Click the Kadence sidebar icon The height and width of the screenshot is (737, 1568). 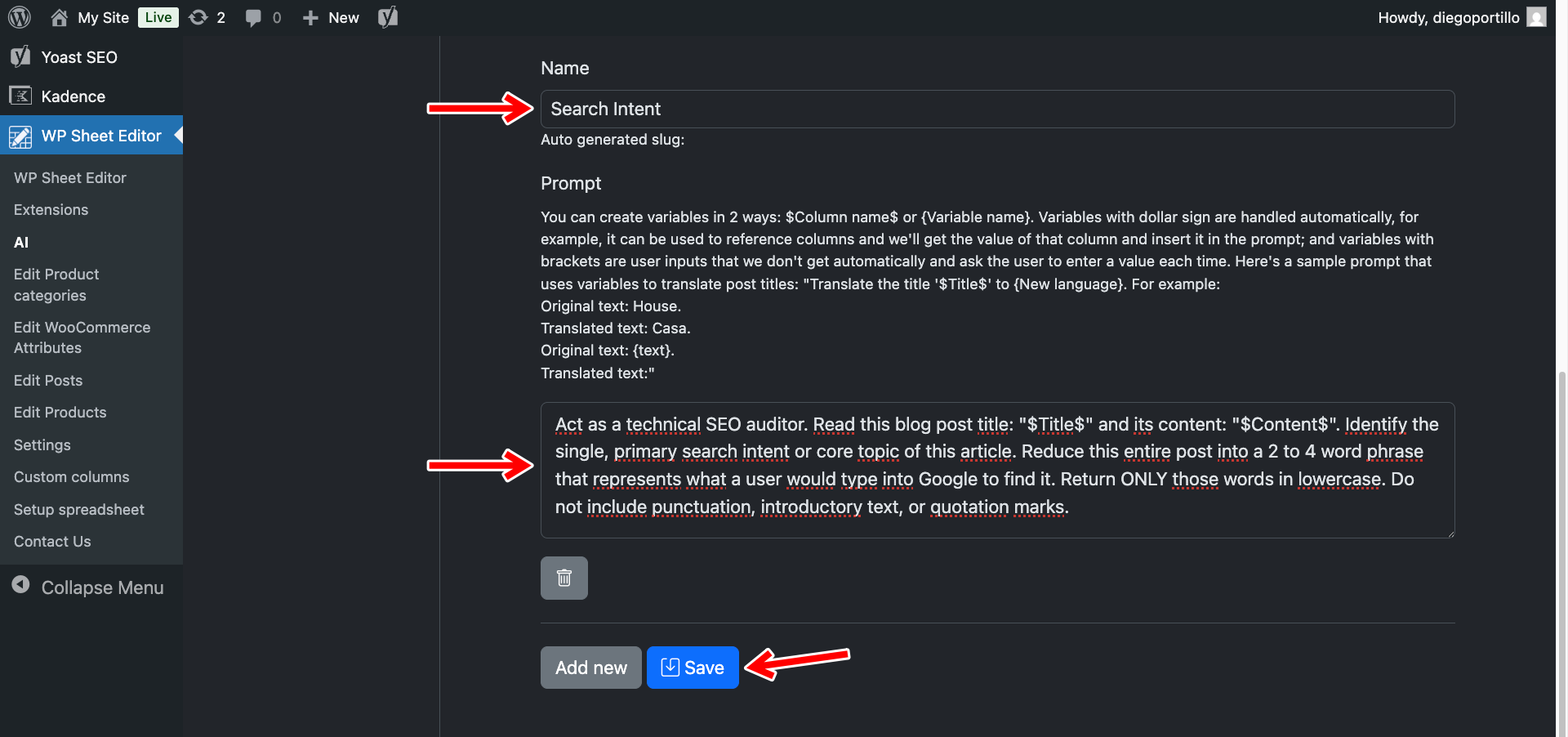(x=20, y=96)
